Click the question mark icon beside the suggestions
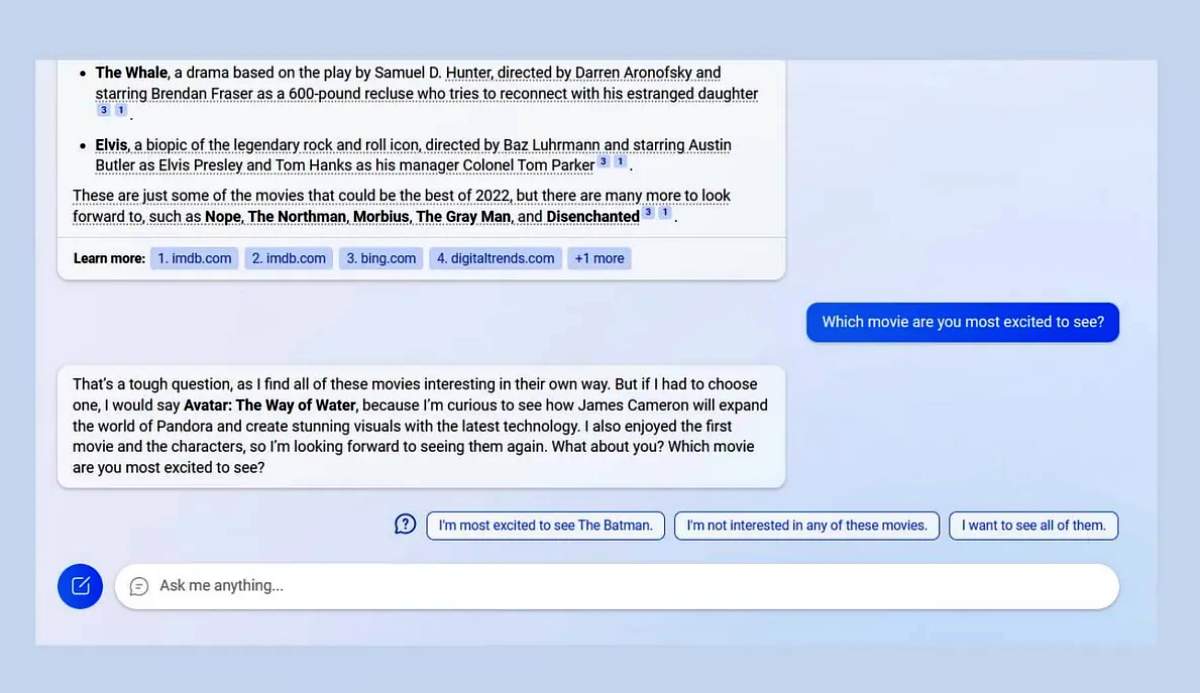This screenshot has height=693, width=1200. pos(405,525)
